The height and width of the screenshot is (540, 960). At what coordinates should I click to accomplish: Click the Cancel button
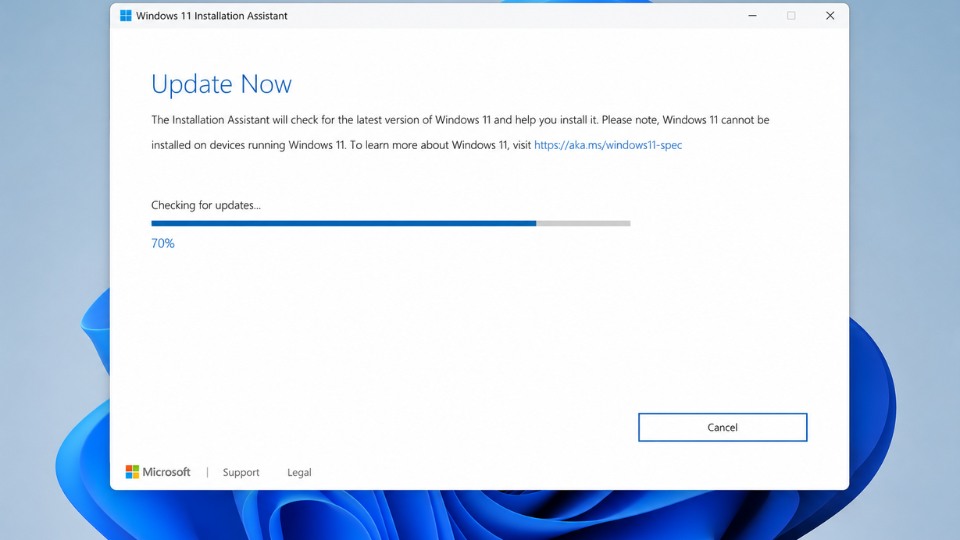coord(722,427)
